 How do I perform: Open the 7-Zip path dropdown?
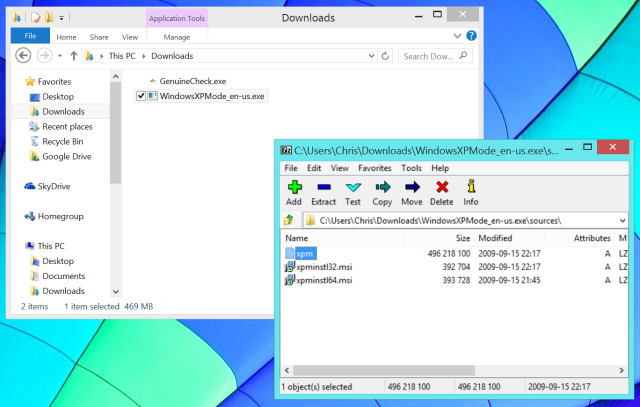622,220
